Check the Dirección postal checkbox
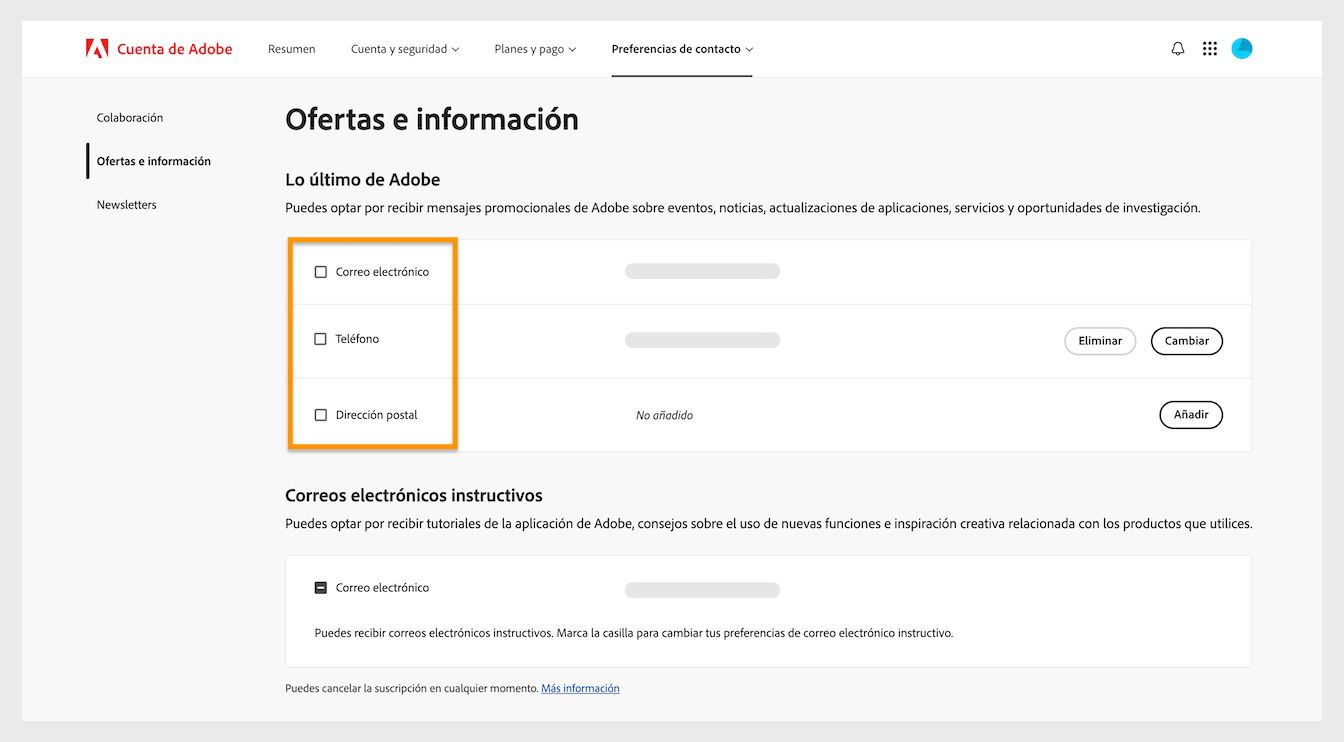Viewport: 1344px width, 742px height. click(321, 414)
